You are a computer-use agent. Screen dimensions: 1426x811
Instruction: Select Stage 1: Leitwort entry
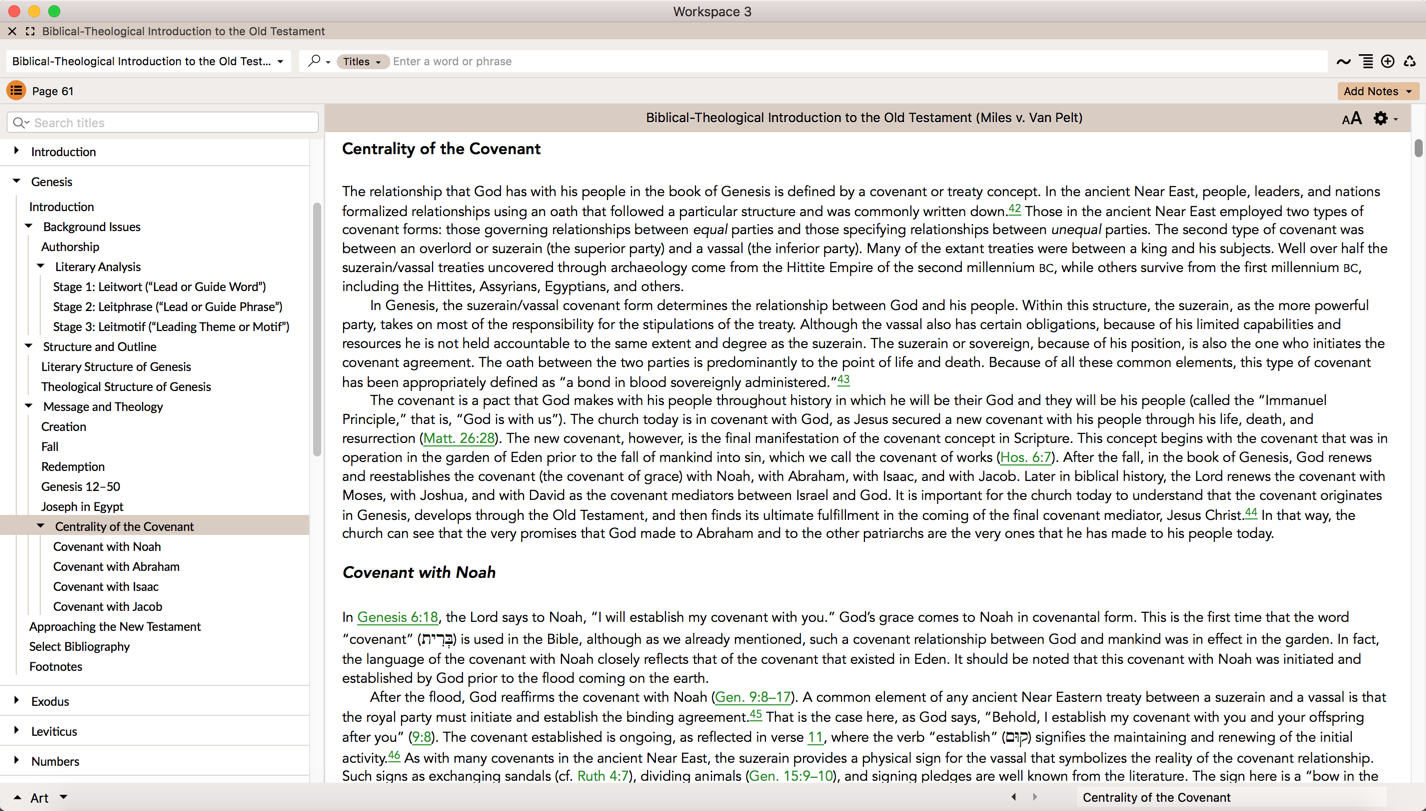click(x=159, y=286)
